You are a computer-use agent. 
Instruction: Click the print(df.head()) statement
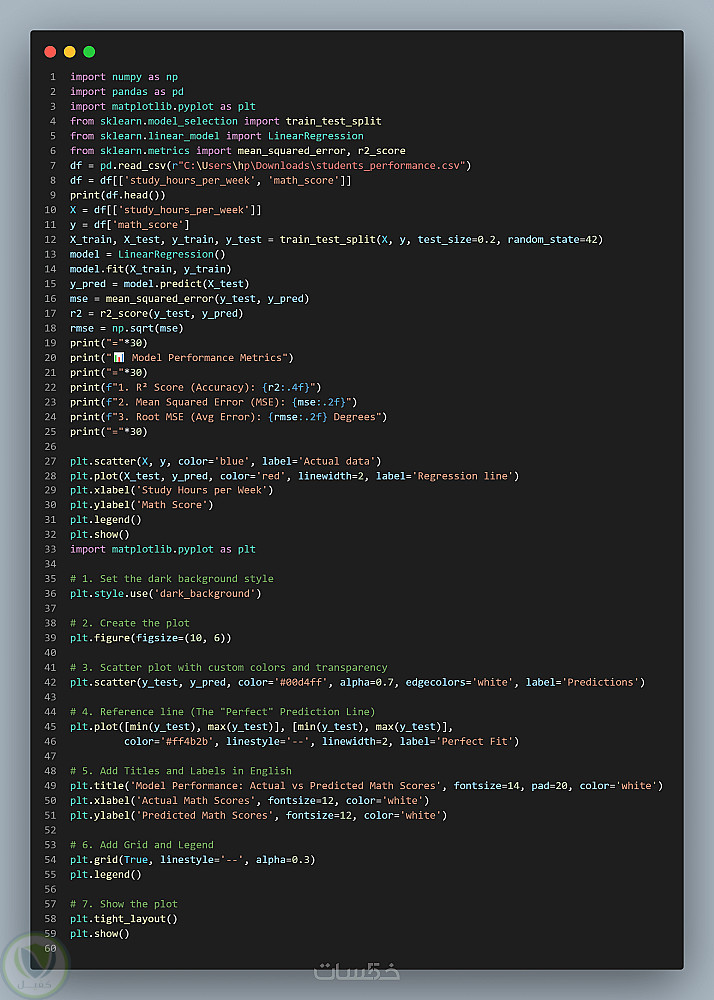pos(118,195)
